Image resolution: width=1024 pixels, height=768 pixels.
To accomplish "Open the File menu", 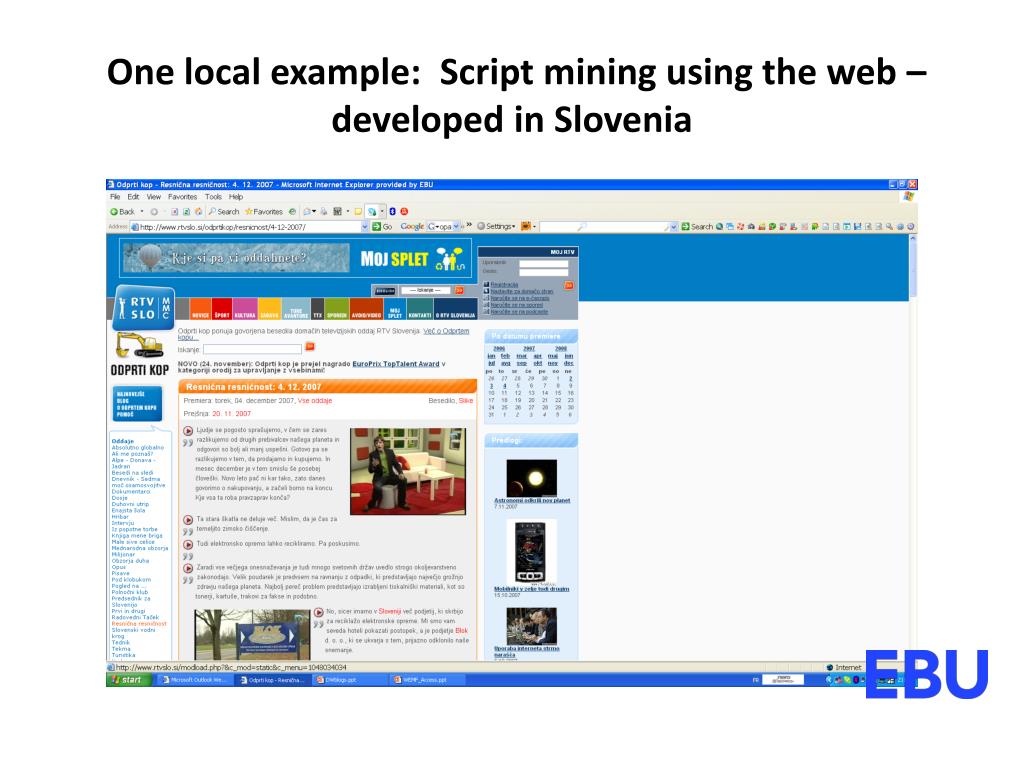I will (x=115, y=197).
